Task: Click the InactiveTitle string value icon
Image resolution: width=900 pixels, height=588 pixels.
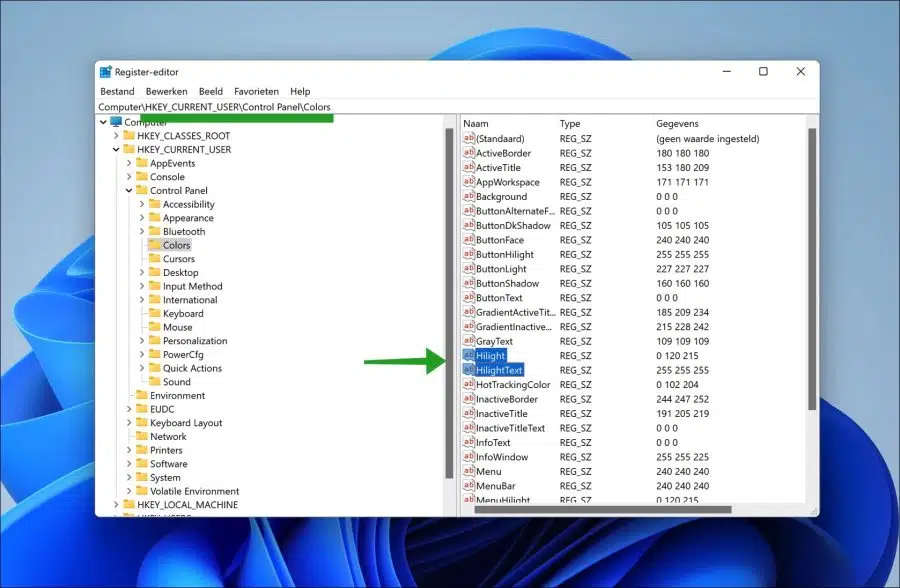Action: tap(469, 413)
